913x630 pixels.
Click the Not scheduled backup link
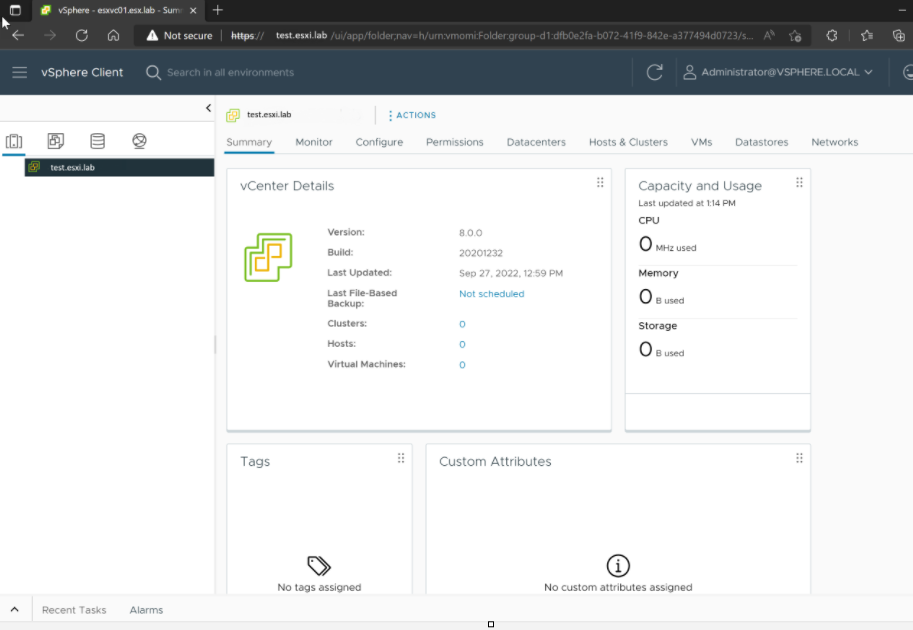(x=491, y=294)
